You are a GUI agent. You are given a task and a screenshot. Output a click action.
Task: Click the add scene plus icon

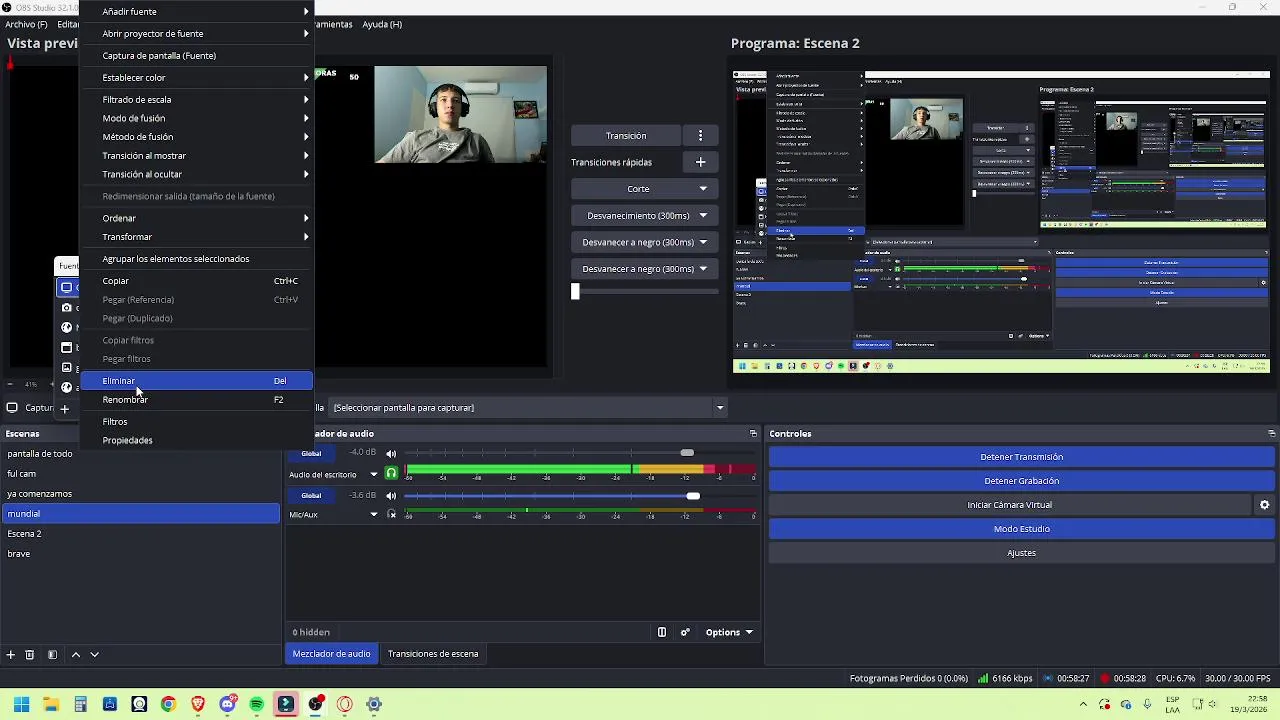click(x=11, y=654)
